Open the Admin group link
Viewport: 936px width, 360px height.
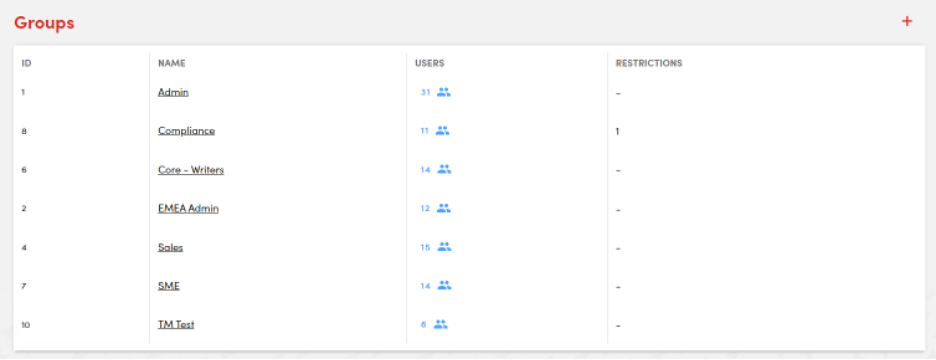173,93
